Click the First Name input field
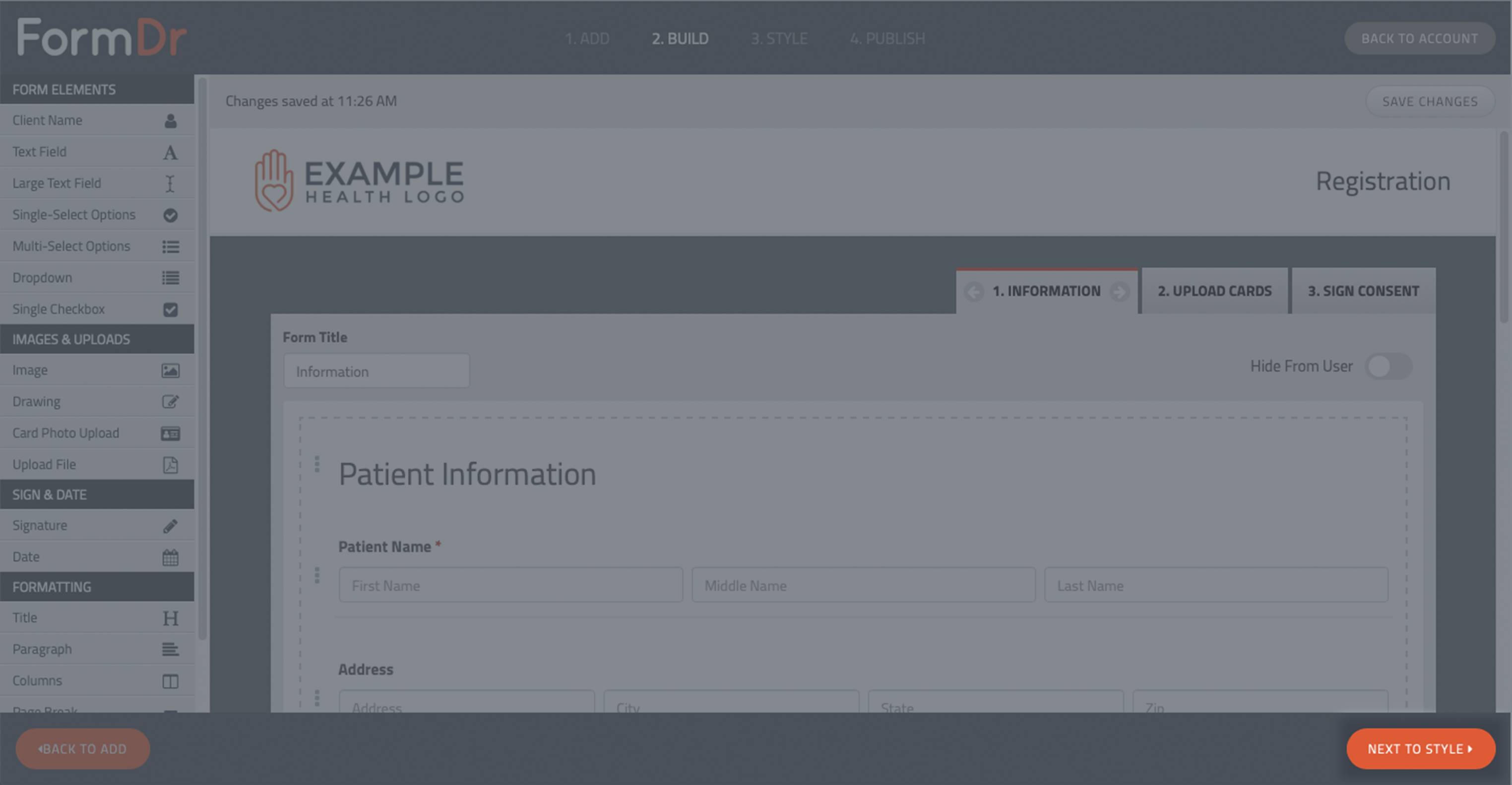The height and width of the screenshot is (785, 1512). click(x=510, y=586)
